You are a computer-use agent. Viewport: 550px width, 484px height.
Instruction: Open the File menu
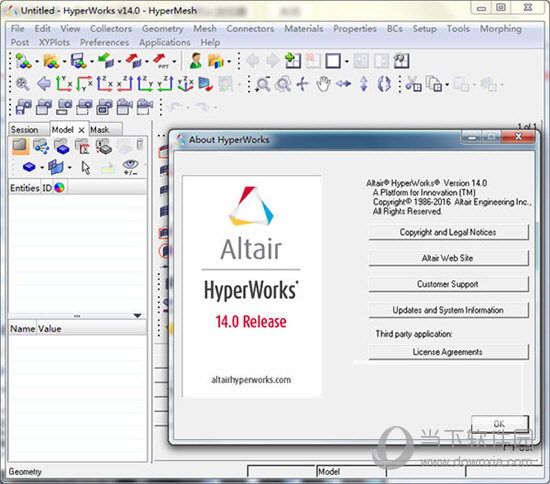point(18,28)
